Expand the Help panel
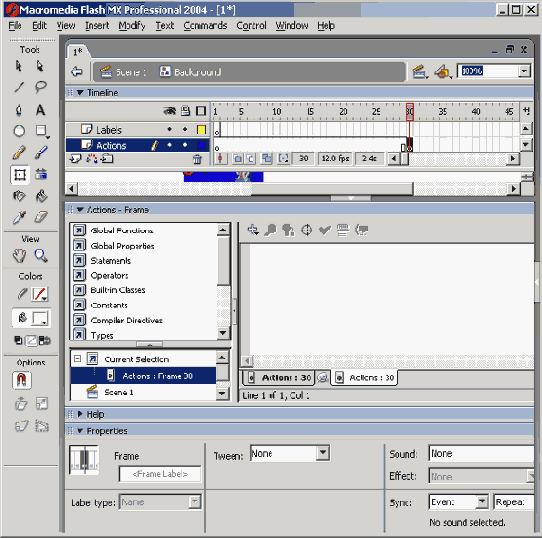The width and height of the screenshot is (542, 538). click(x=80, y=414)
